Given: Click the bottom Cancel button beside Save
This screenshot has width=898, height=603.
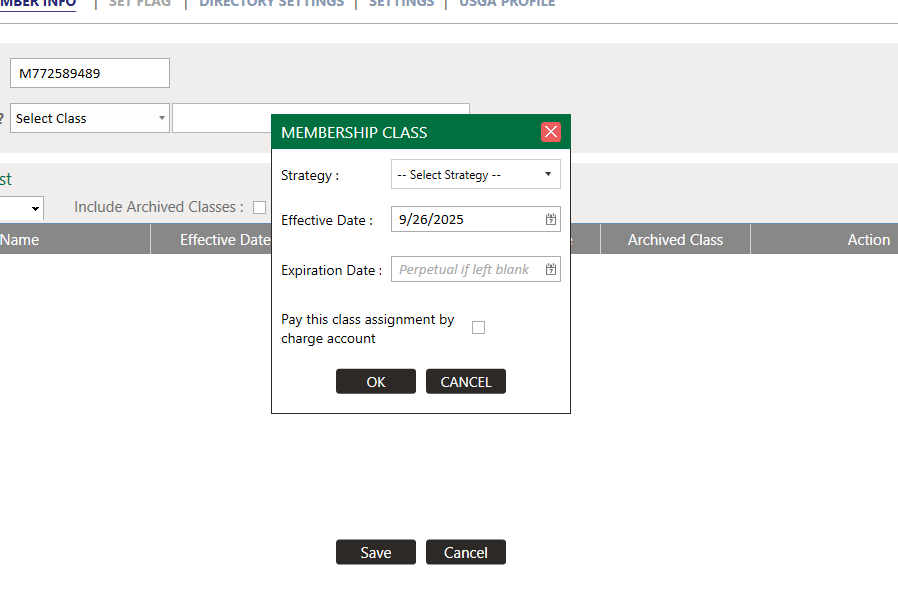Looking at the screenshot, I should [x=466, y=553].
